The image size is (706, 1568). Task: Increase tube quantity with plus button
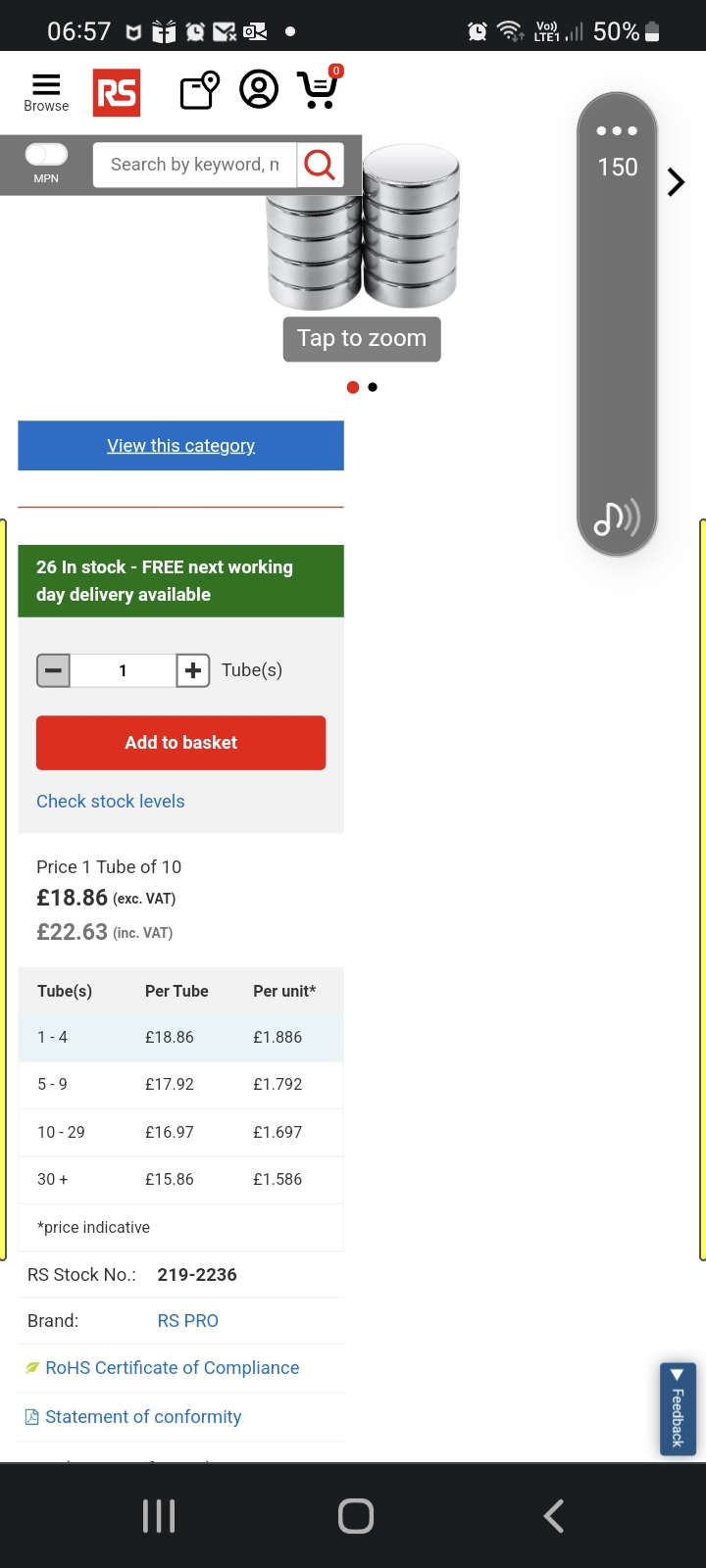pos(193,671)
